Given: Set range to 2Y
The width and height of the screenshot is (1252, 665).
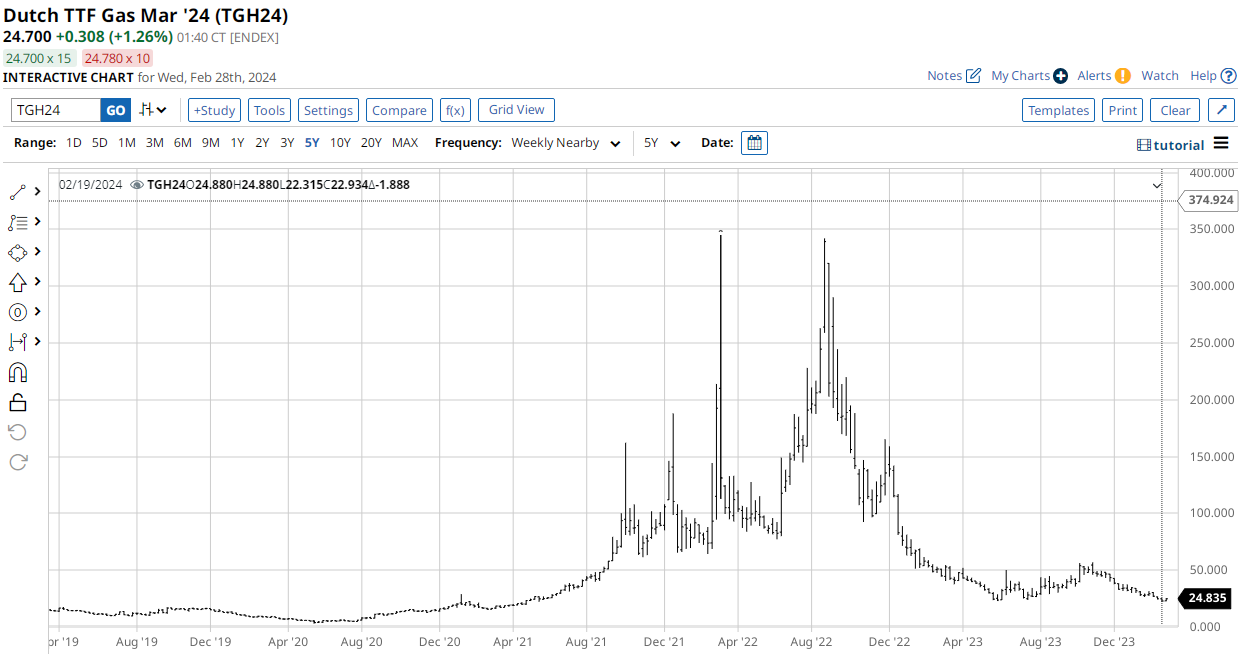Looking at the screenshot, I should point(262,143).
